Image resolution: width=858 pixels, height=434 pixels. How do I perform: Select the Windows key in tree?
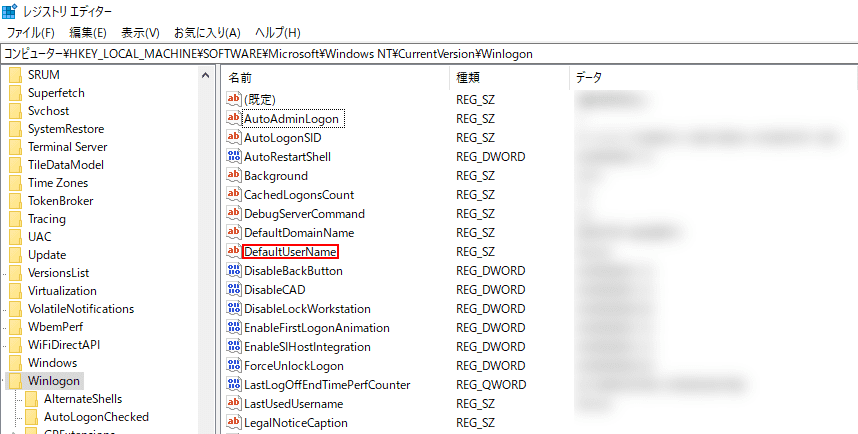(x=52, y=363)
